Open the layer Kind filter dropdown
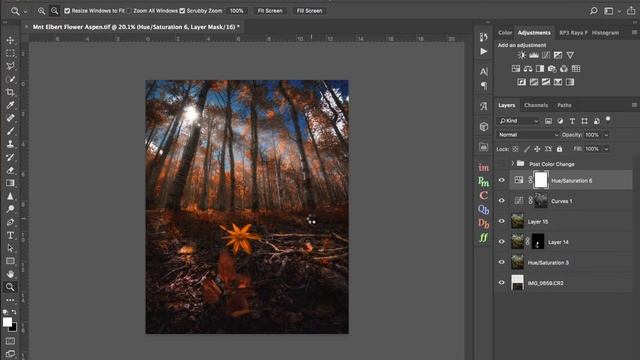 (518, 121)
